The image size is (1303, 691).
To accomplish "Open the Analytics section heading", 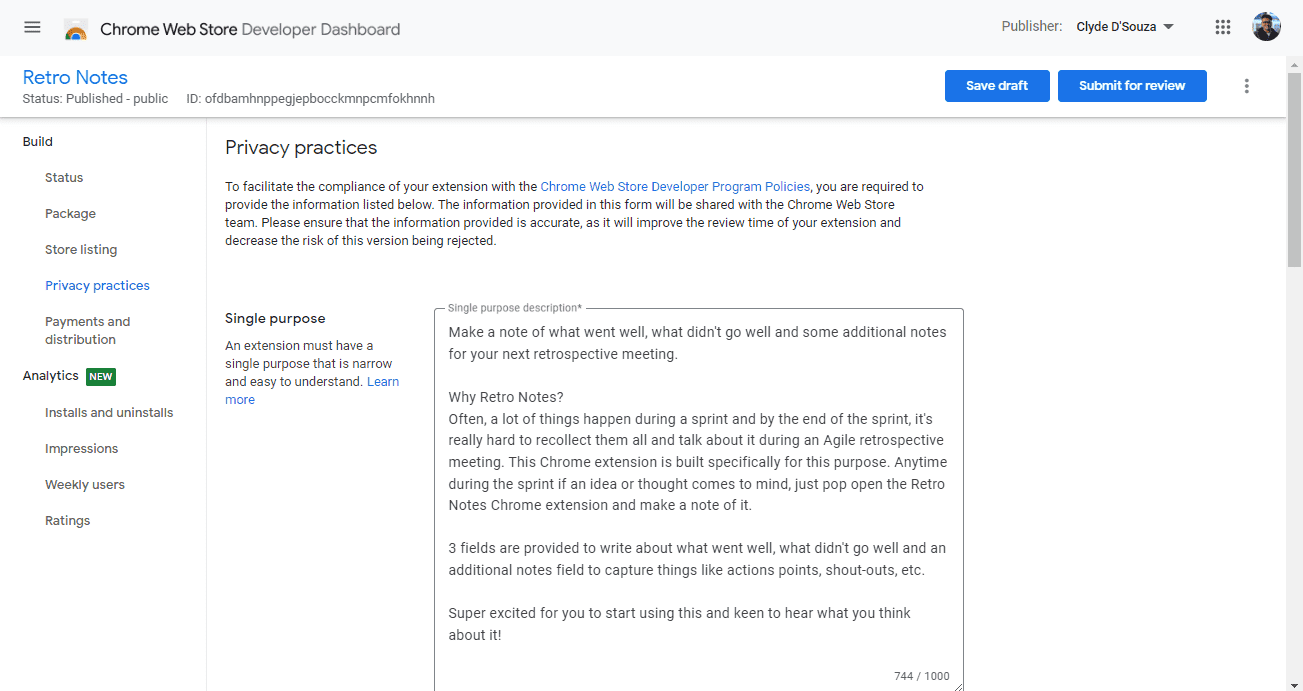I will pyautogui.click(x=50, y=376).
